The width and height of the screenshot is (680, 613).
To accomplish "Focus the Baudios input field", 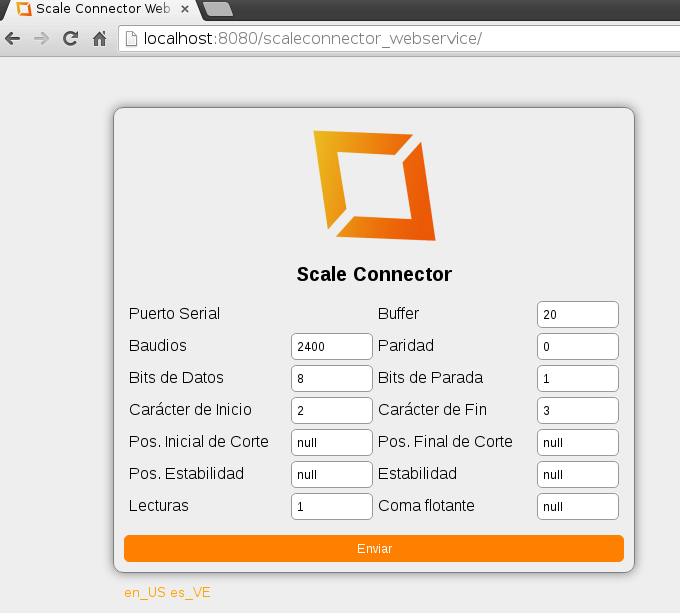I will pos(331,346).
